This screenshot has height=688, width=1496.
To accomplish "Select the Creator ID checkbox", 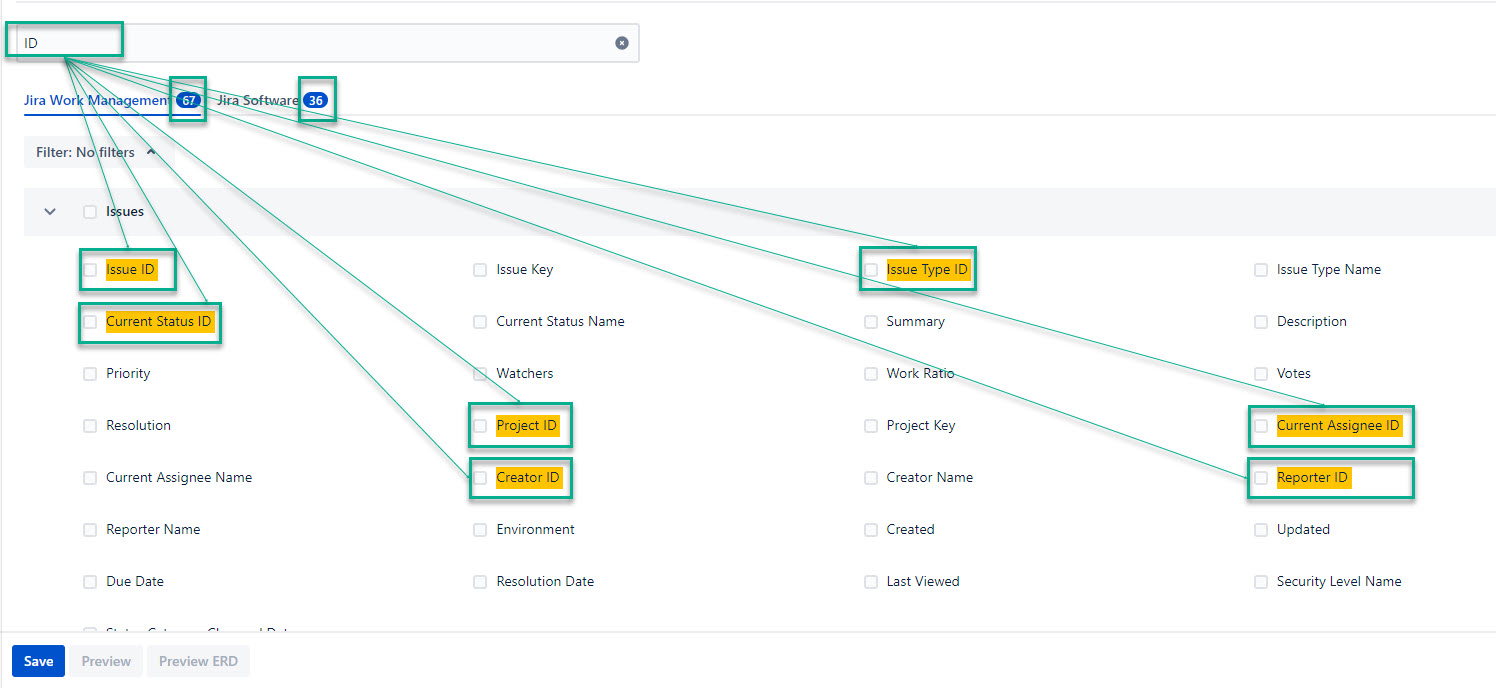I will (480, 478).
